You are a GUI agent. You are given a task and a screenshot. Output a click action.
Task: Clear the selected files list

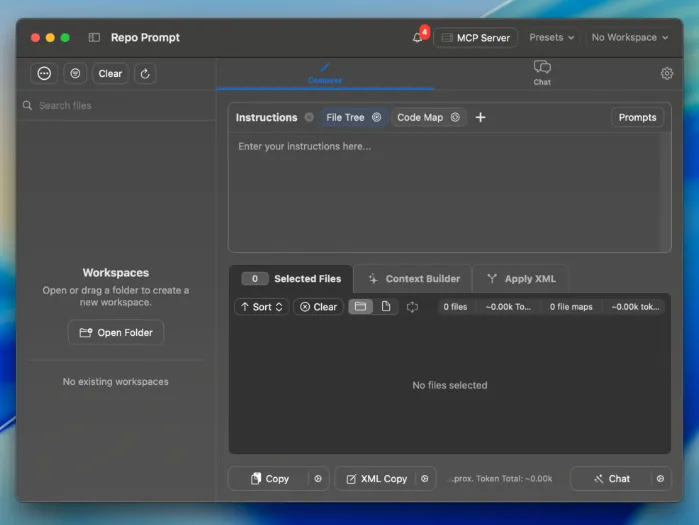coord(318,307)
